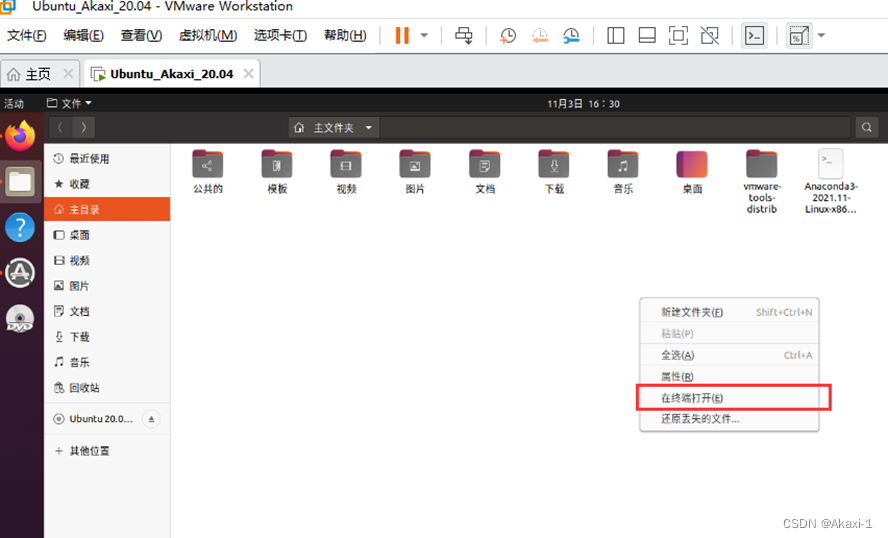Open the DVD disc from the dock
Viewport: 888px width, 538px height.
click(x=20, y=318)
